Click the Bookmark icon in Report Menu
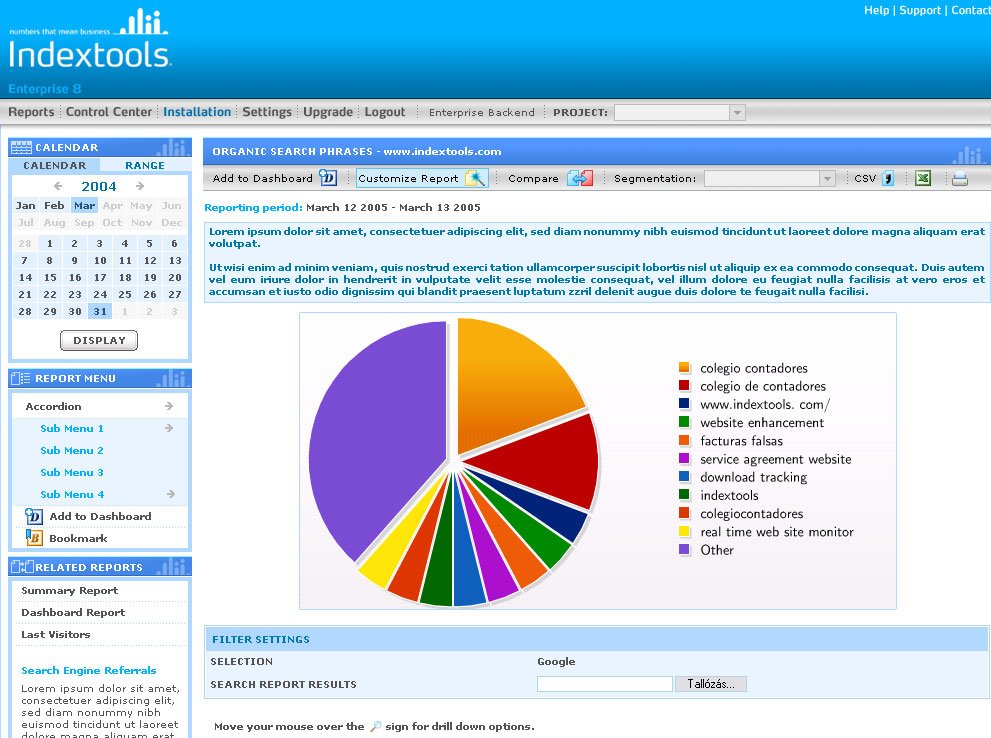Image resolution: width=991 pixels, height=738 pixels. pyautogui.click(x=33, y=538)
